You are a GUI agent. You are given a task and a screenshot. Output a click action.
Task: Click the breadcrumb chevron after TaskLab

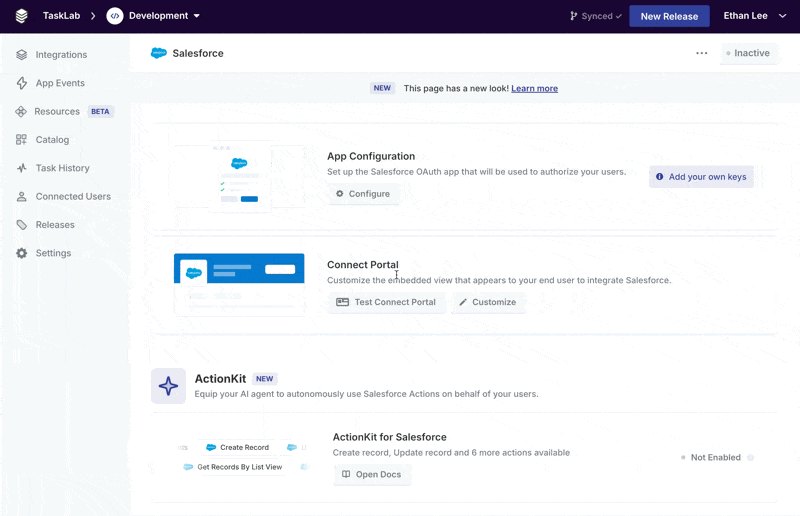(93, 16)
